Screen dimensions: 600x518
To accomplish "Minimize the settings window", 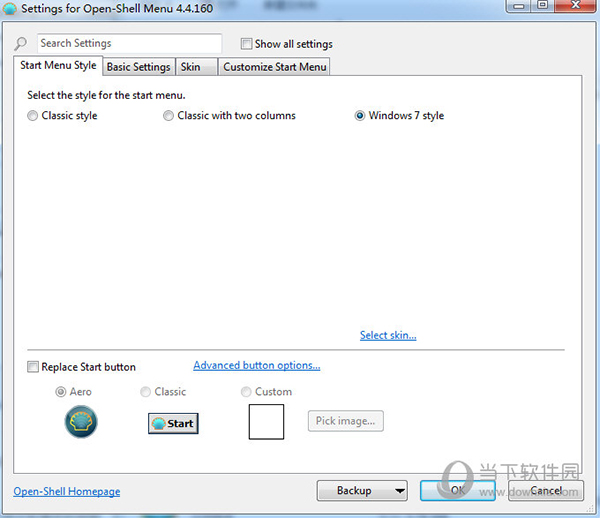I will click(x=519, y=5).
